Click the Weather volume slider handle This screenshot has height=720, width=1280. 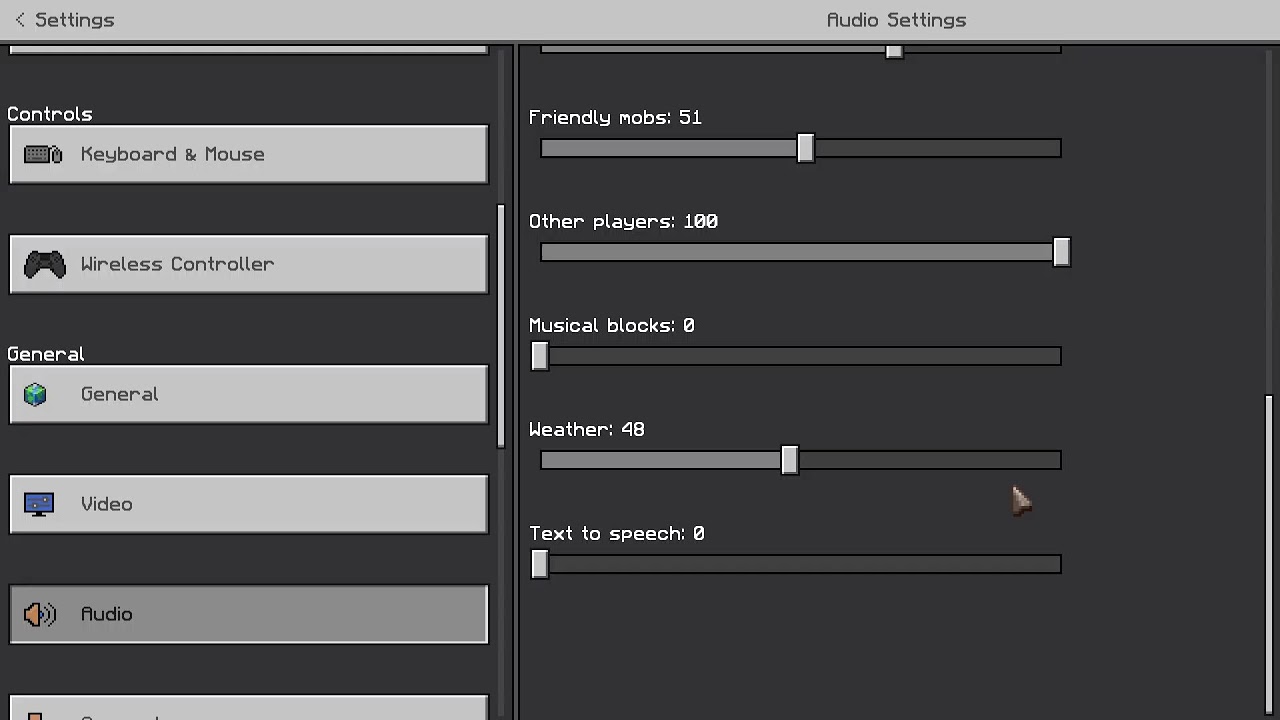tap(790, 460)
